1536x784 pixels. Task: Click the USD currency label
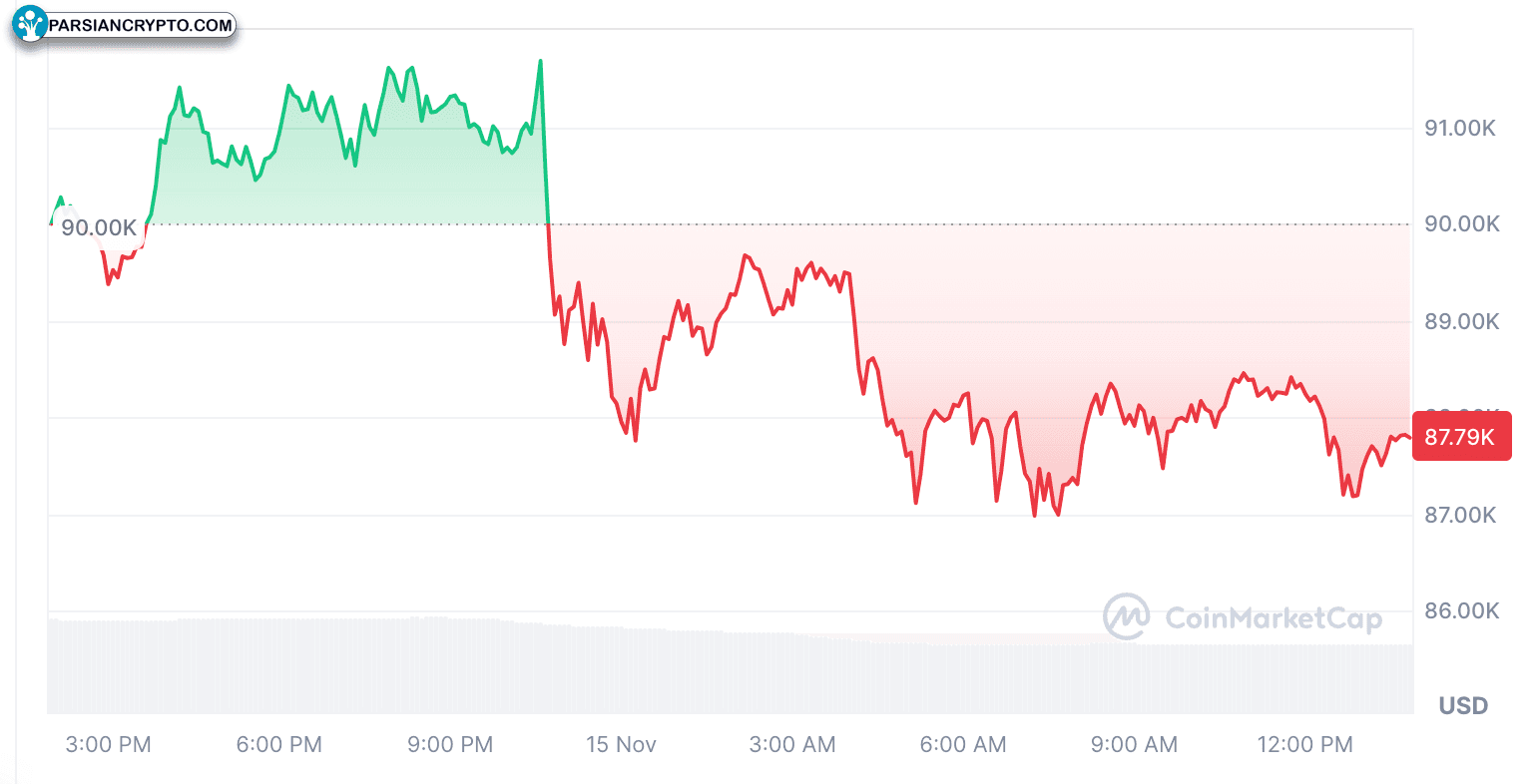click(1463, 706)
